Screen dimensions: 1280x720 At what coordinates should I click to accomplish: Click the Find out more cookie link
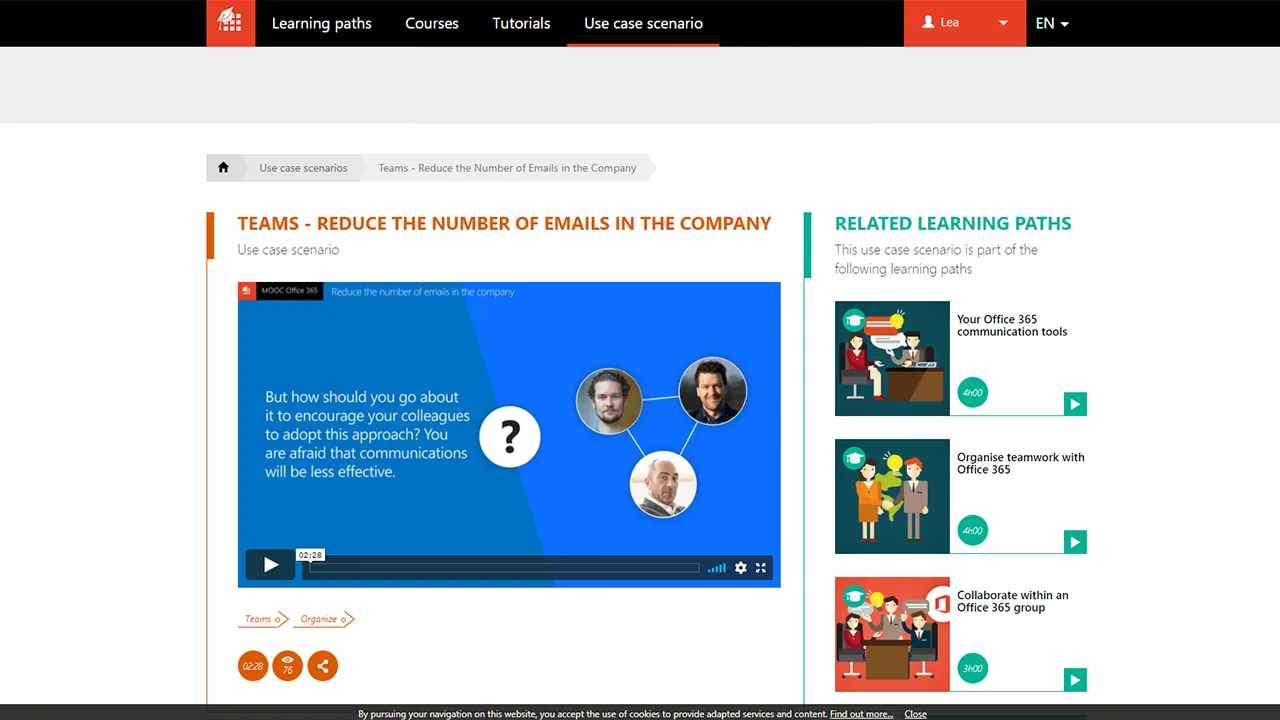point(861,714)
